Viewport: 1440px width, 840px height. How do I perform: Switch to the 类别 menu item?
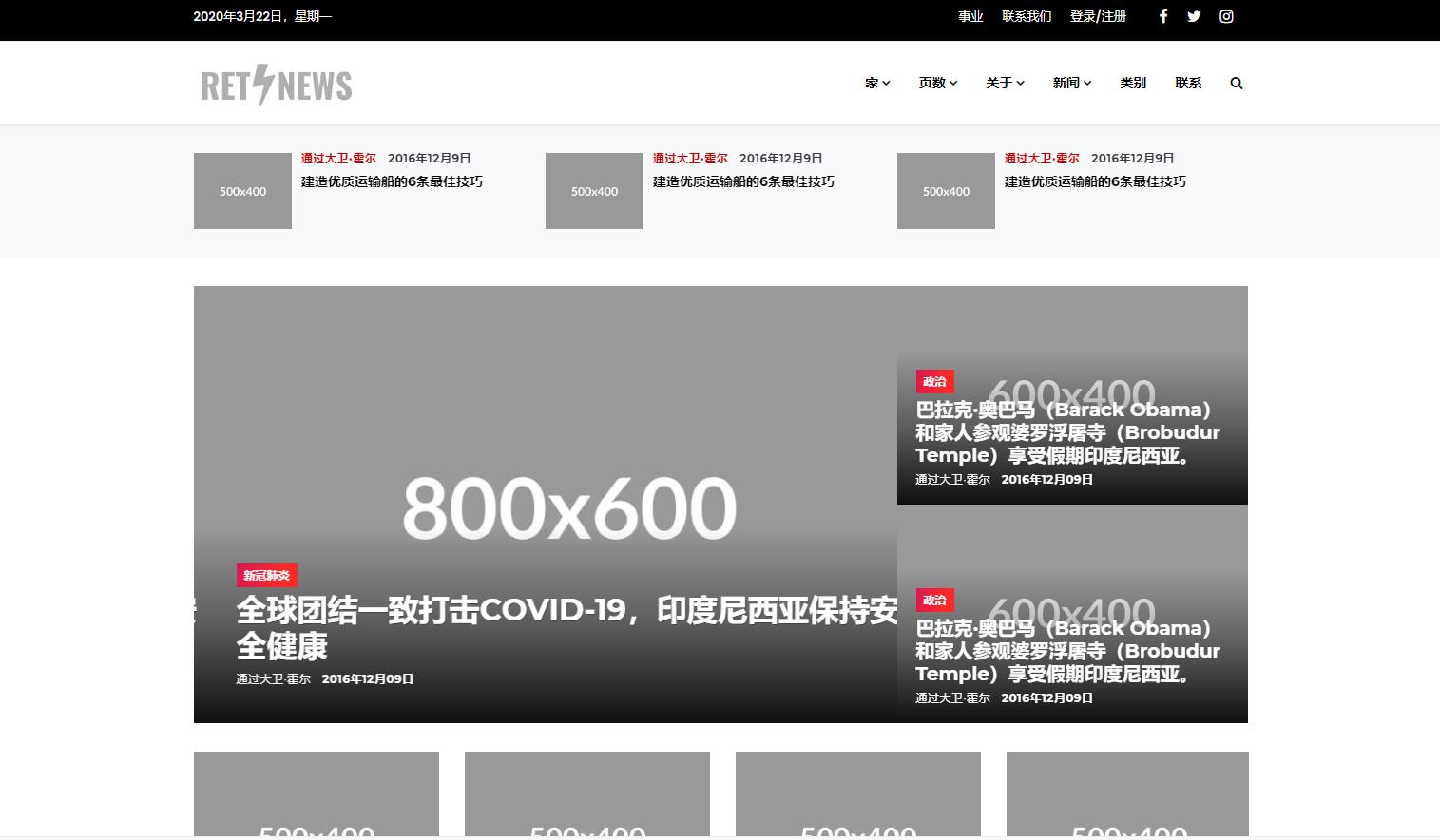1133,83
